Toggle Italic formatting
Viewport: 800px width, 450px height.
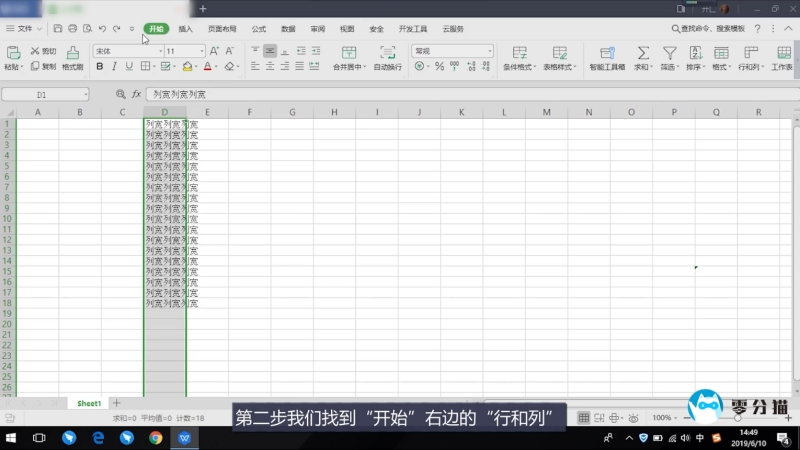click(115, 67)
